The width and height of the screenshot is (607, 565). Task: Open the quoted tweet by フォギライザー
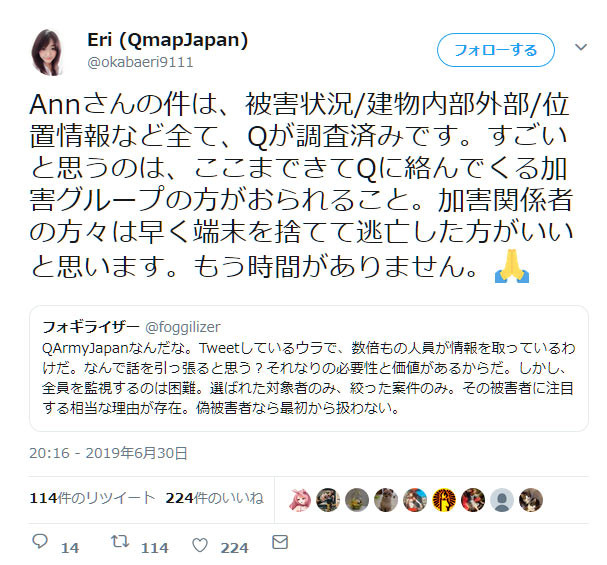pos(309,368)
